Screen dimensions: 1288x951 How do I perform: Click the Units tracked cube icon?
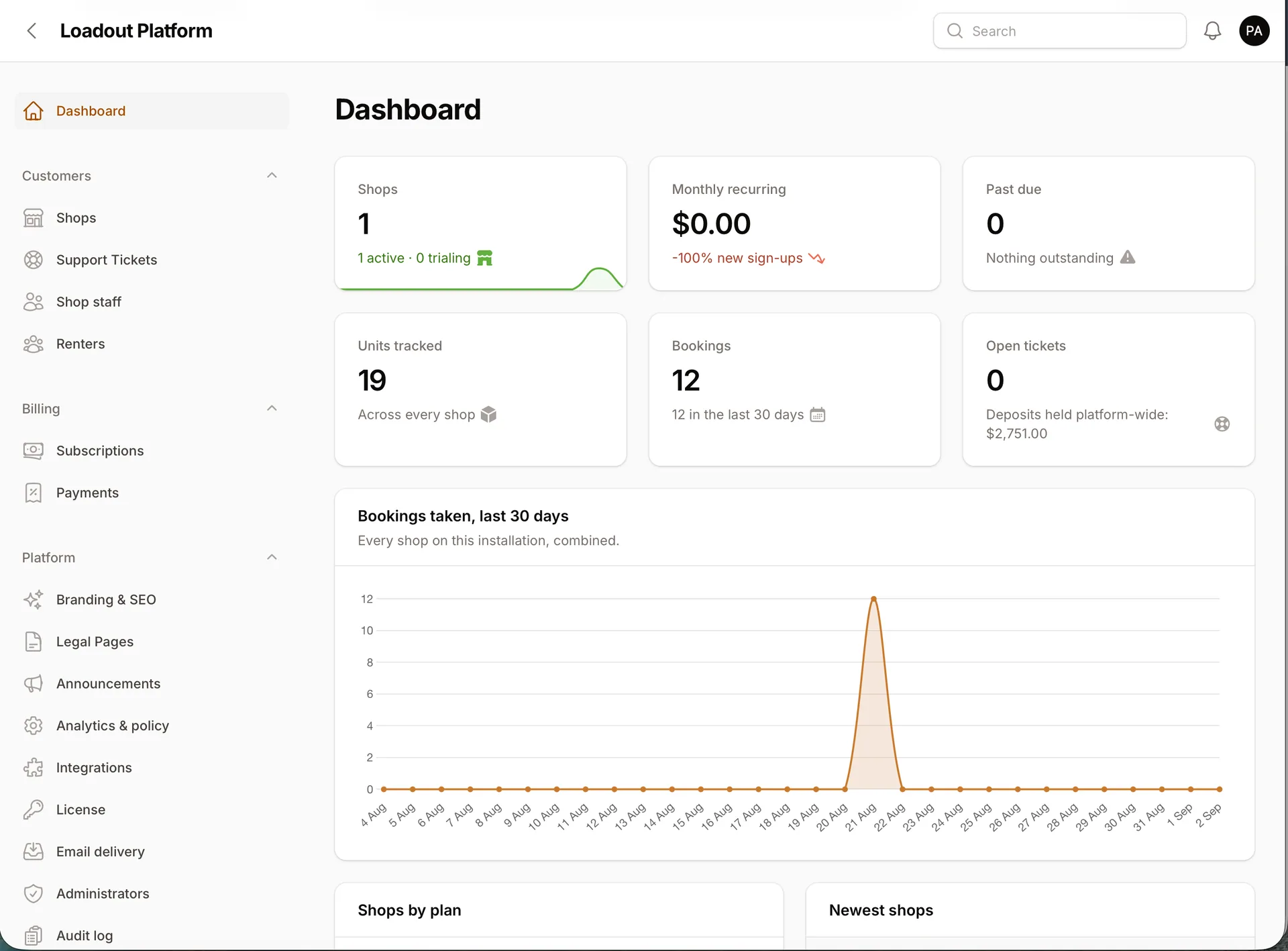(x=488, y=415)
